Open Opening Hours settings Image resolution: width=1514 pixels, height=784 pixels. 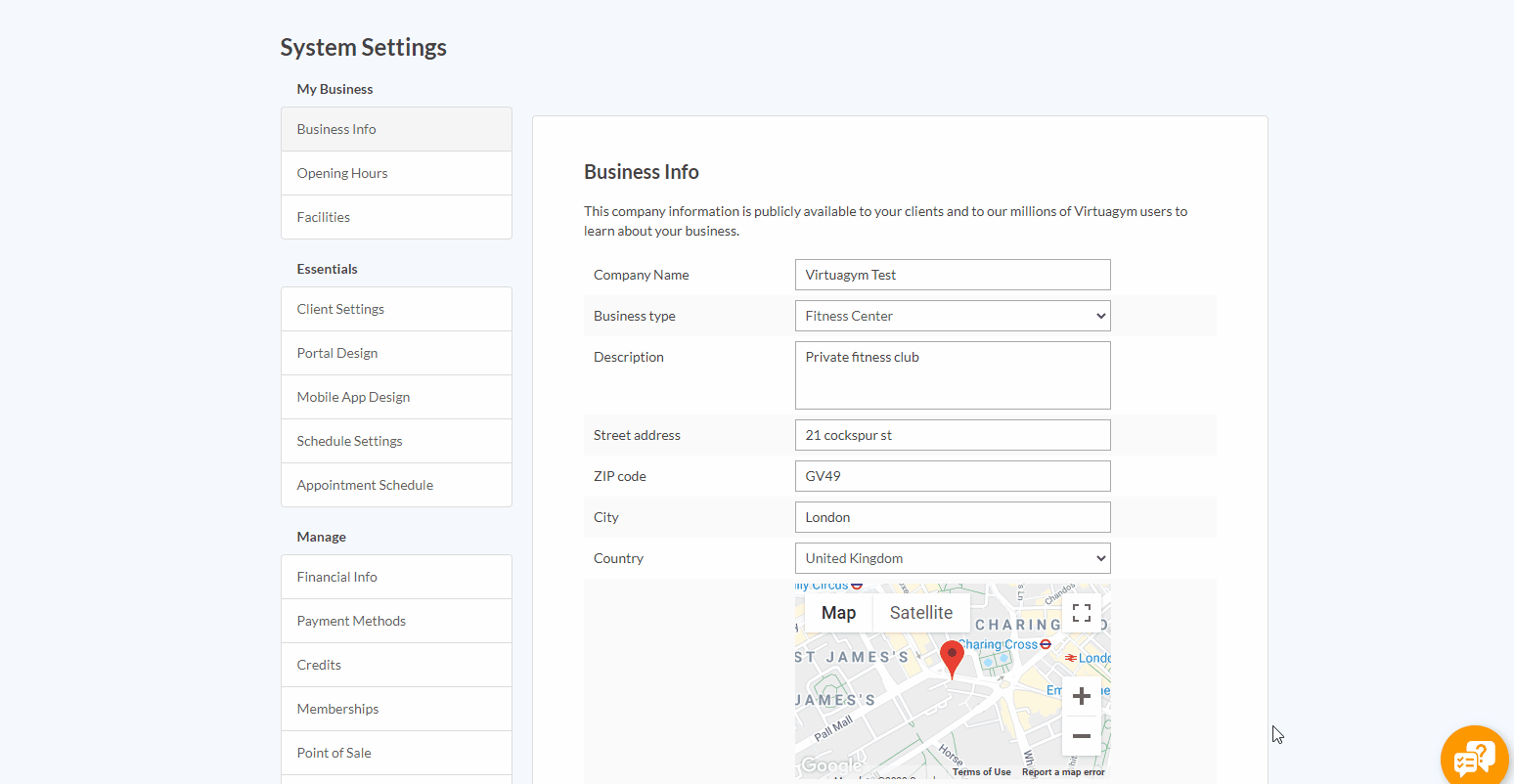(x=396, y=173)
